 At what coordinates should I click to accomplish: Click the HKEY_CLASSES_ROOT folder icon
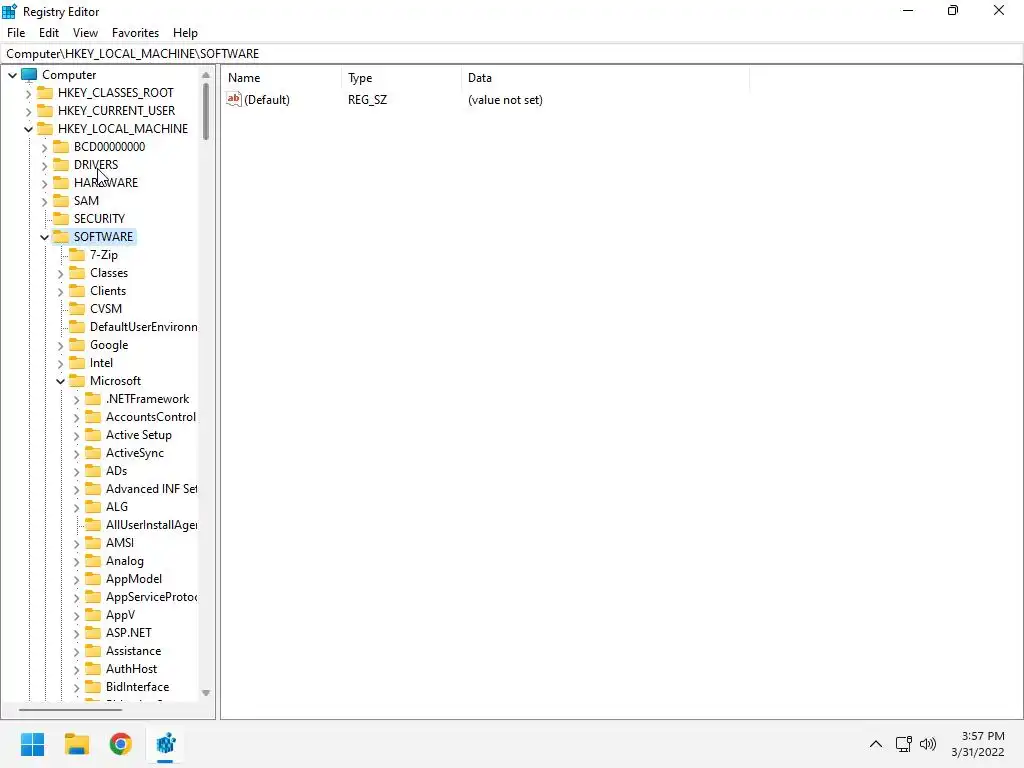coord(45,92)
